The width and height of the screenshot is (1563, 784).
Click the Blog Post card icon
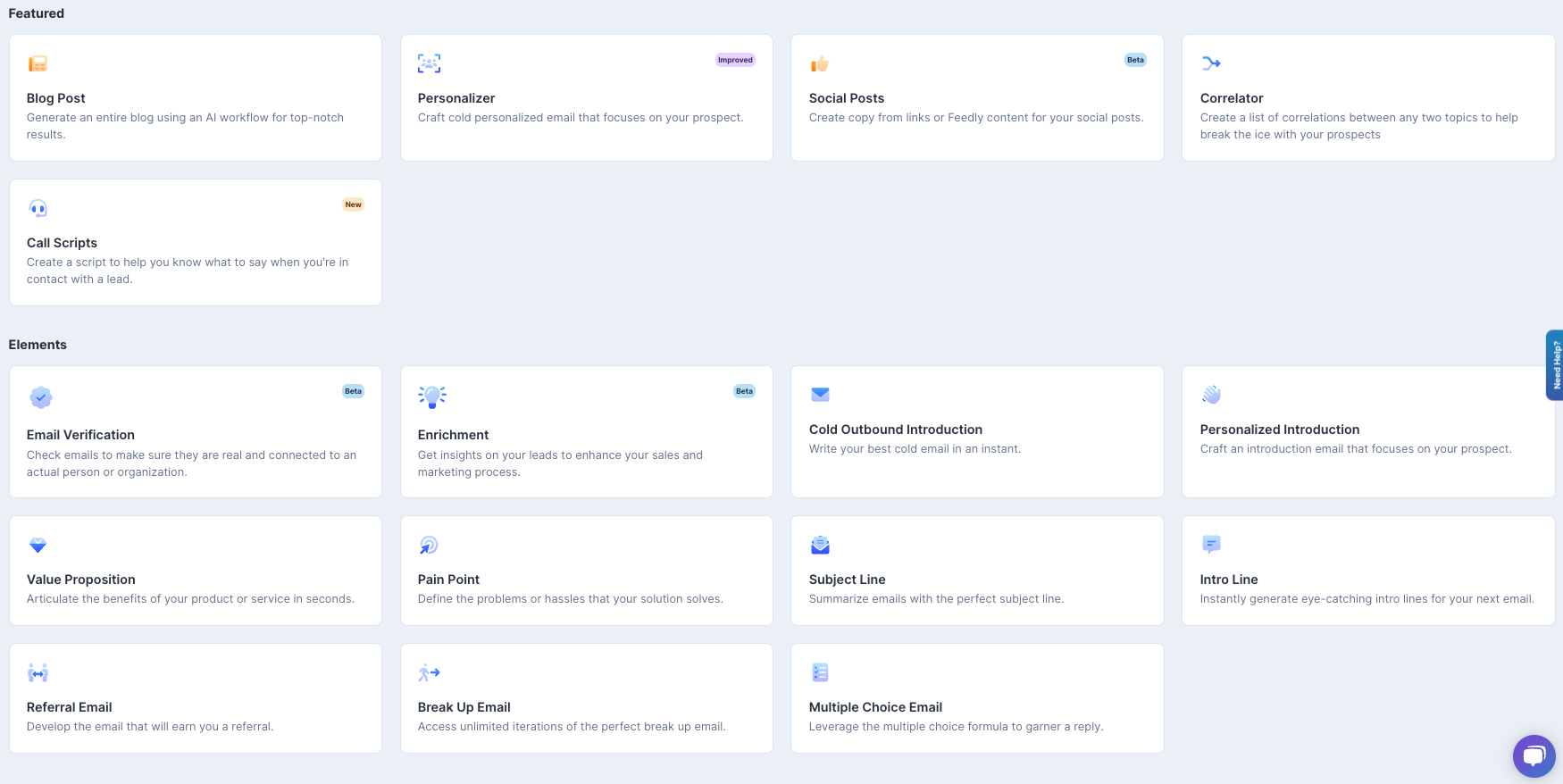pos(38,63)
